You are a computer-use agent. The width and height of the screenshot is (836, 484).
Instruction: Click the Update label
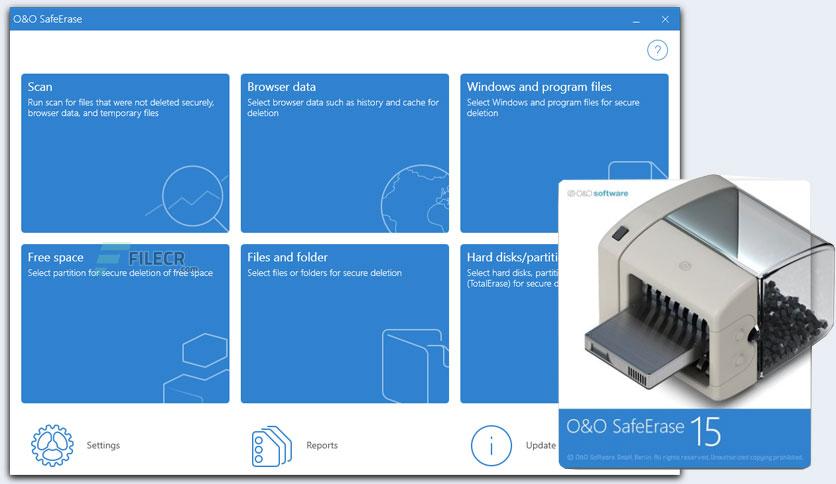[541, 445]
